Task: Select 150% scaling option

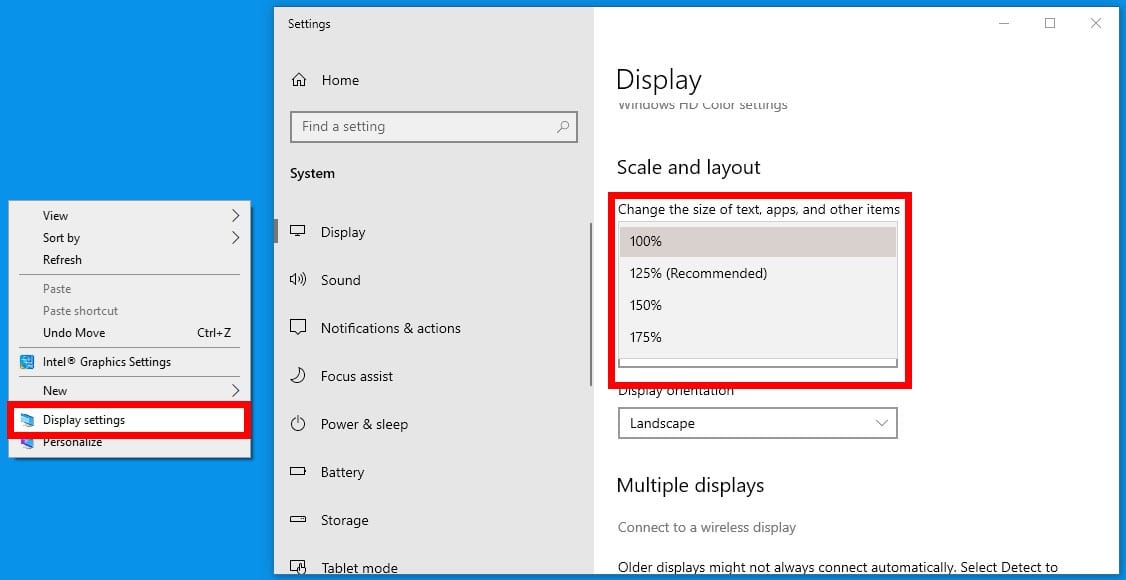Action: coord(646,305)
